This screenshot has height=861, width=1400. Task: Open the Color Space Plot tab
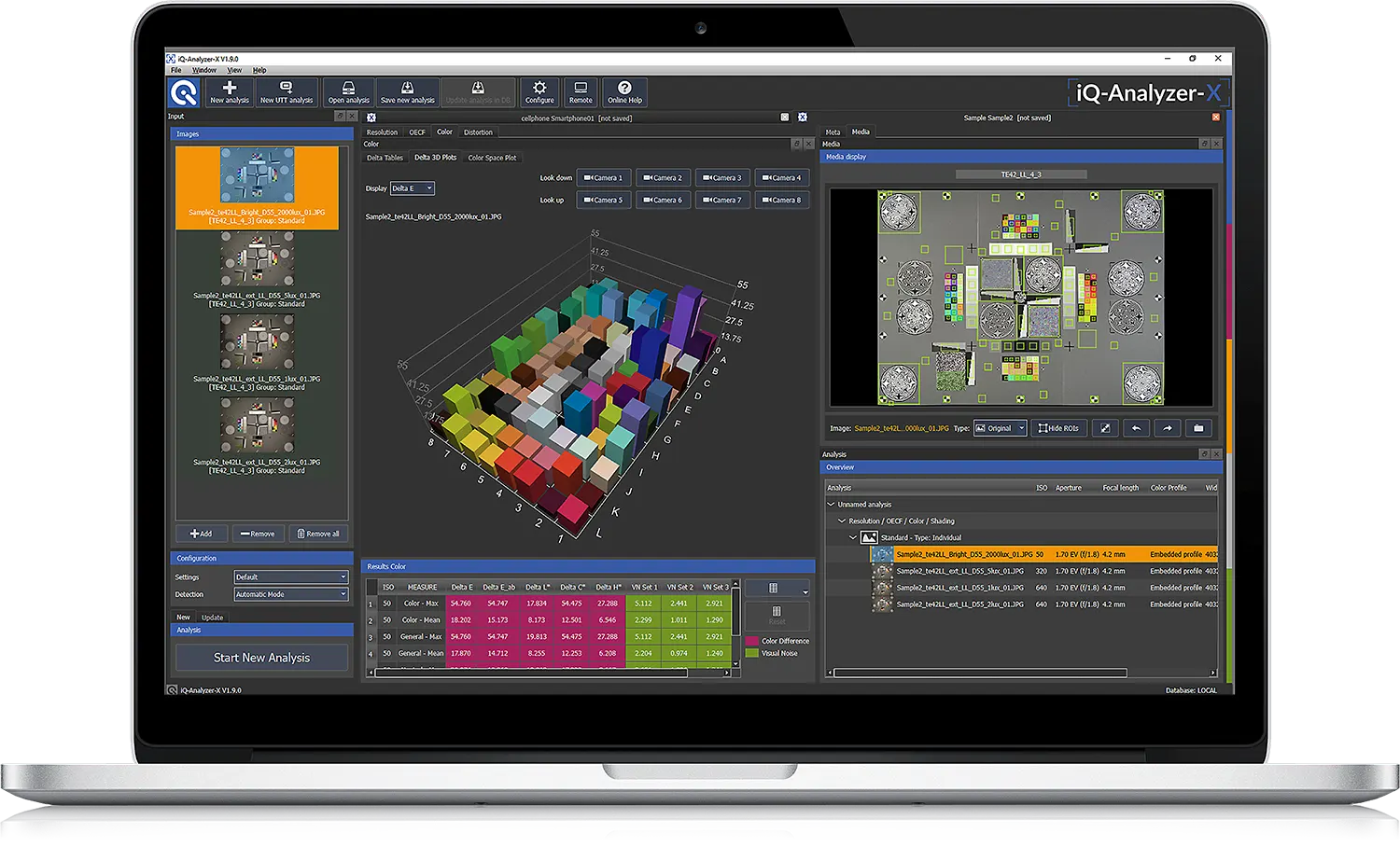coord(492,158)
